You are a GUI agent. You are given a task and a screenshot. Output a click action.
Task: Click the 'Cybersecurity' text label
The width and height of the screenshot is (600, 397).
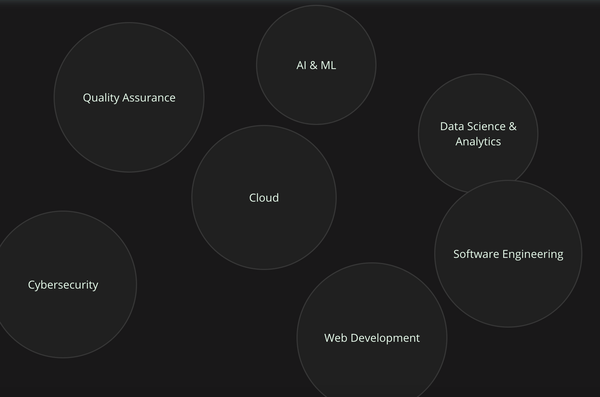[x=63, y=285]
